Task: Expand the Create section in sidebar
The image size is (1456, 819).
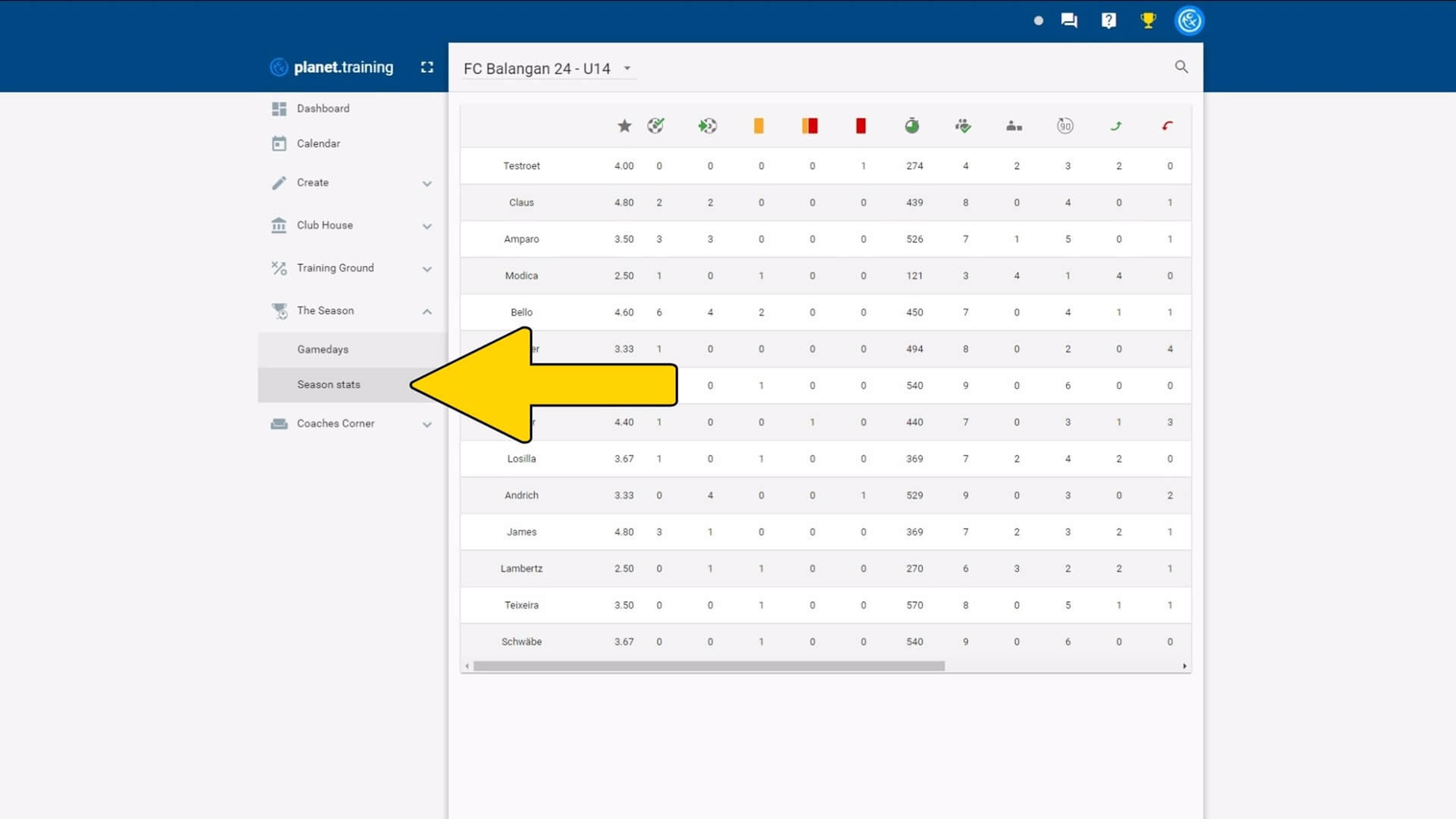Action: 312,182
